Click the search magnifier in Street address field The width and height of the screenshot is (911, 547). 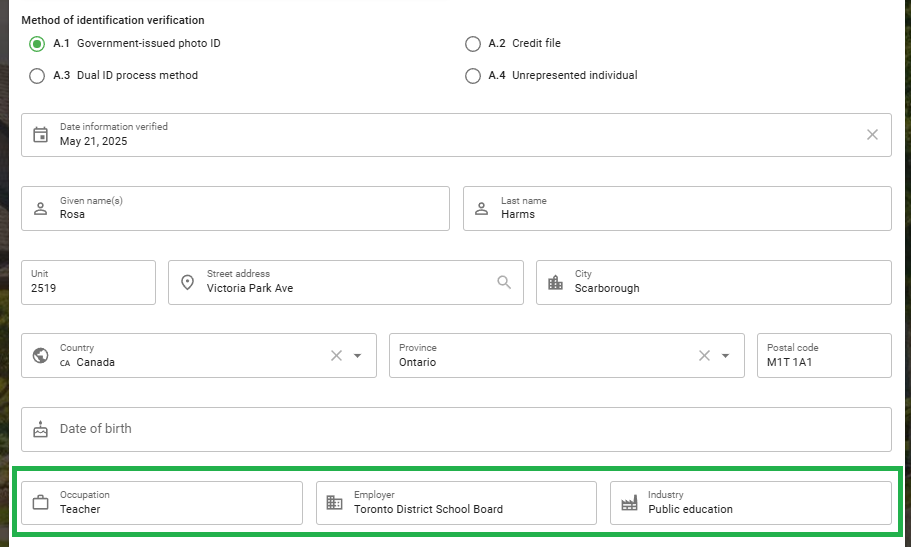point(504,283)
